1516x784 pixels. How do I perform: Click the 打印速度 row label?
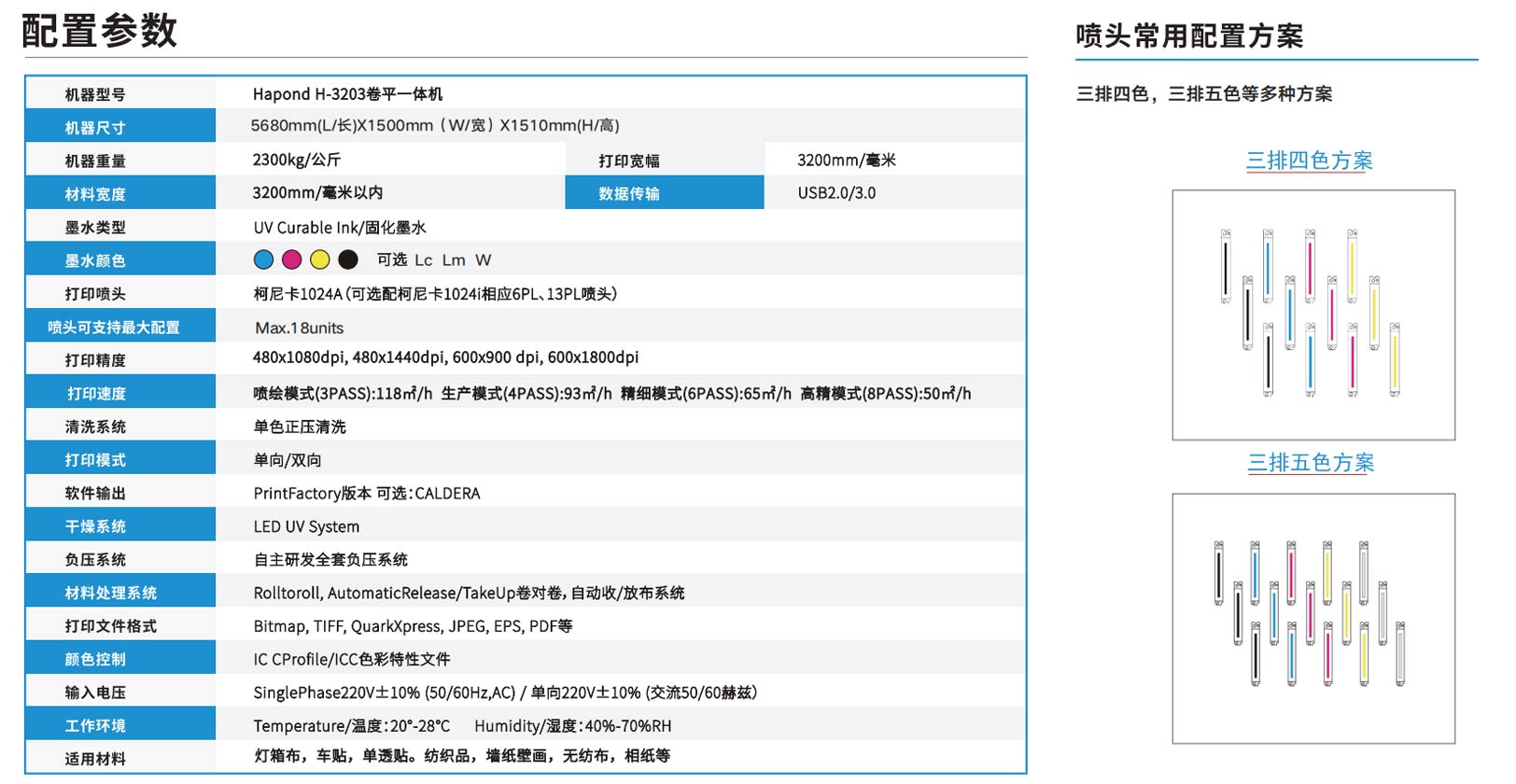coord(96,394)
